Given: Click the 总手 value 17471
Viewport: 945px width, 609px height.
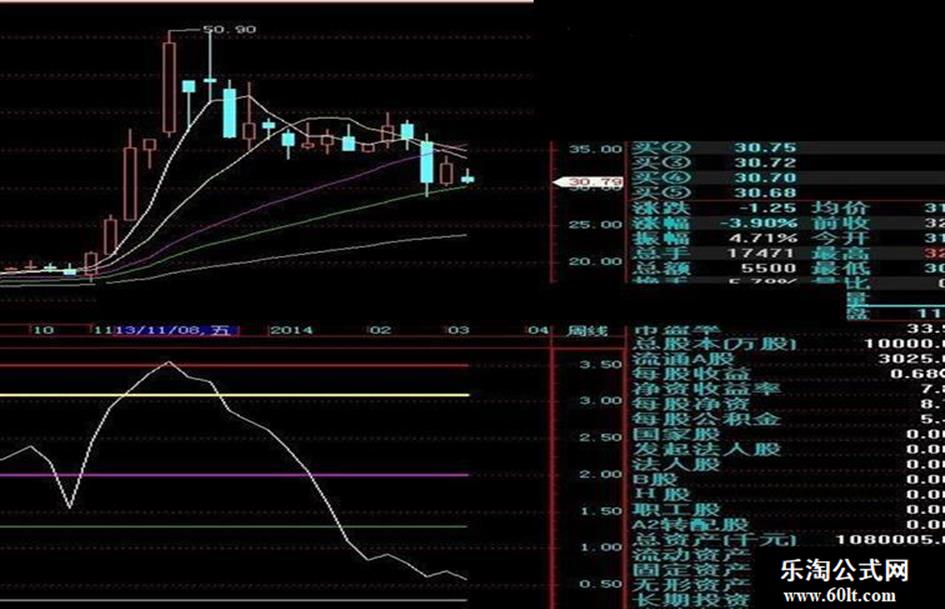Looking at the screenshot, I should tap(761, 253).
